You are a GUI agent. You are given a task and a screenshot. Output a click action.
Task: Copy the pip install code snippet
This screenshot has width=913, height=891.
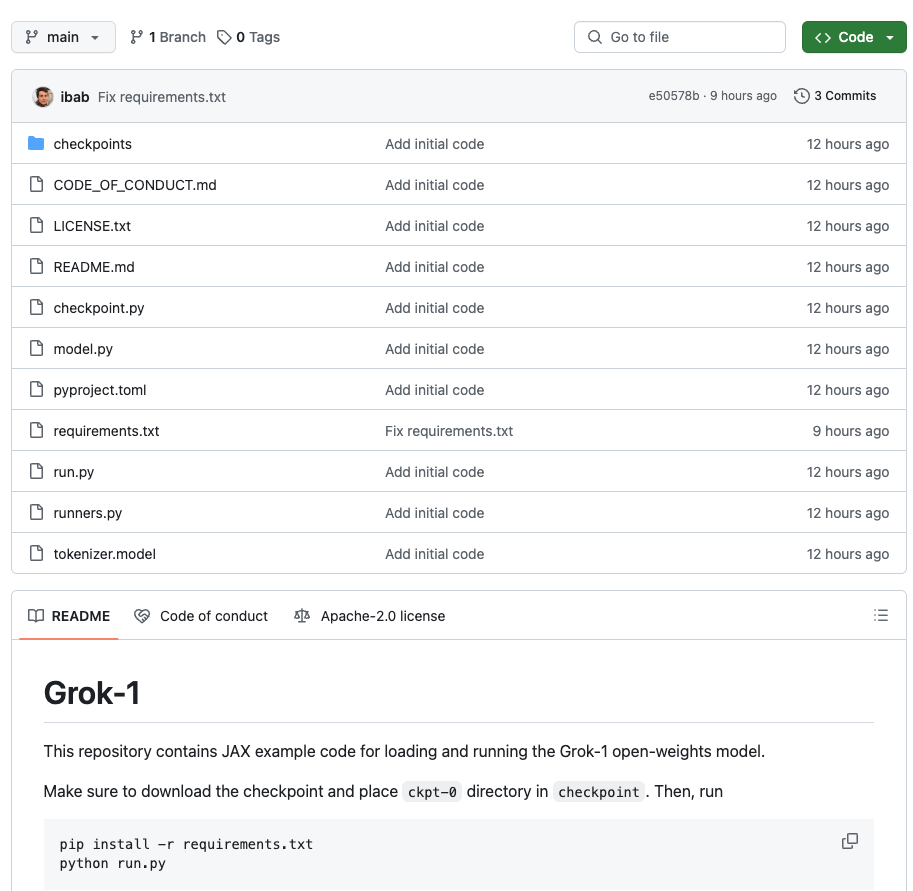point(850,841)
